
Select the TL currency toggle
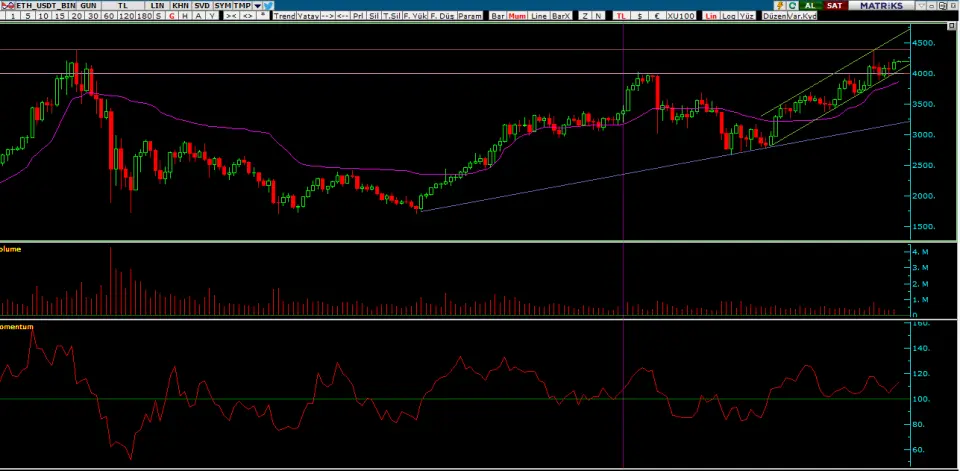click(621, 17)
